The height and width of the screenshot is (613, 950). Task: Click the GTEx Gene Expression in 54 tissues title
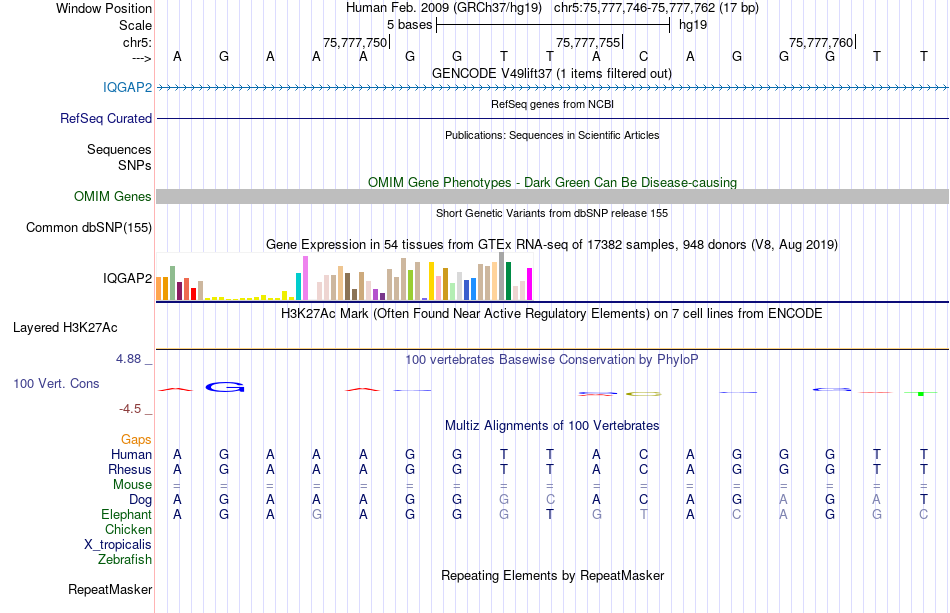pos(552,245)
